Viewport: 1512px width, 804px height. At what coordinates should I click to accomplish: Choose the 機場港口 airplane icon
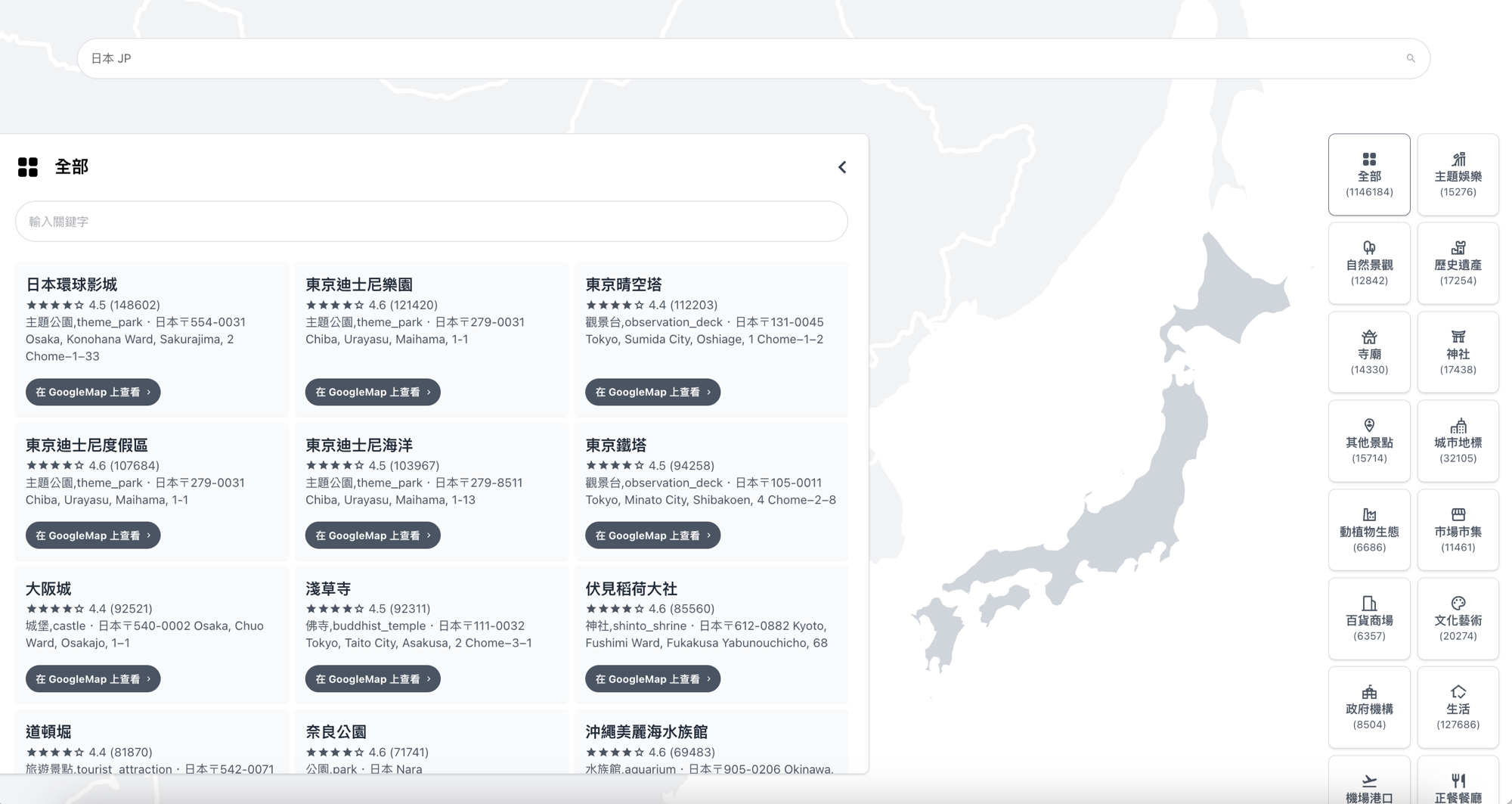[1369, 781]
